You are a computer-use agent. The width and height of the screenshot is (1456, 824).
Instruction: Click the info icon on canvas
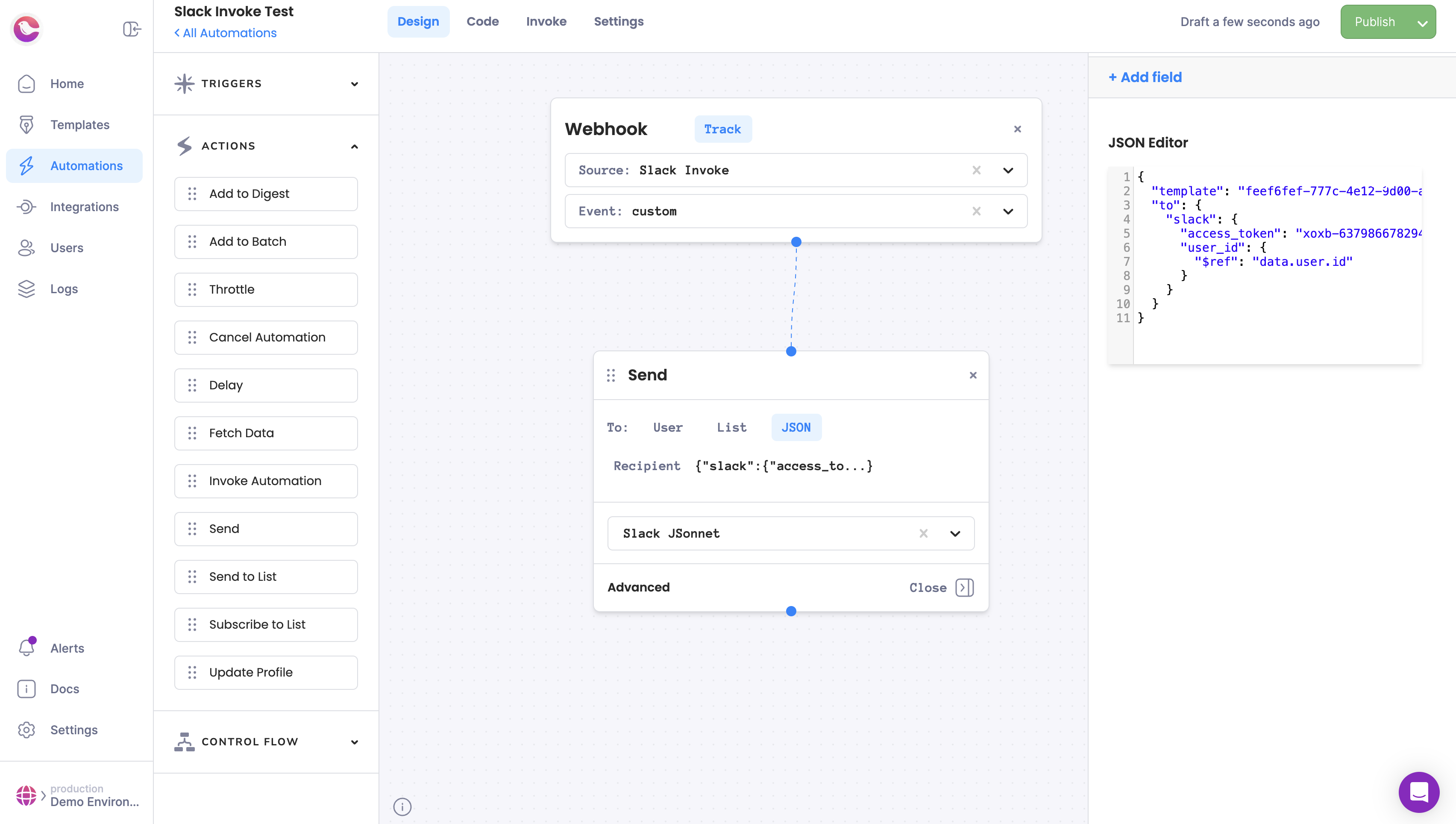[x=402, y=806]
